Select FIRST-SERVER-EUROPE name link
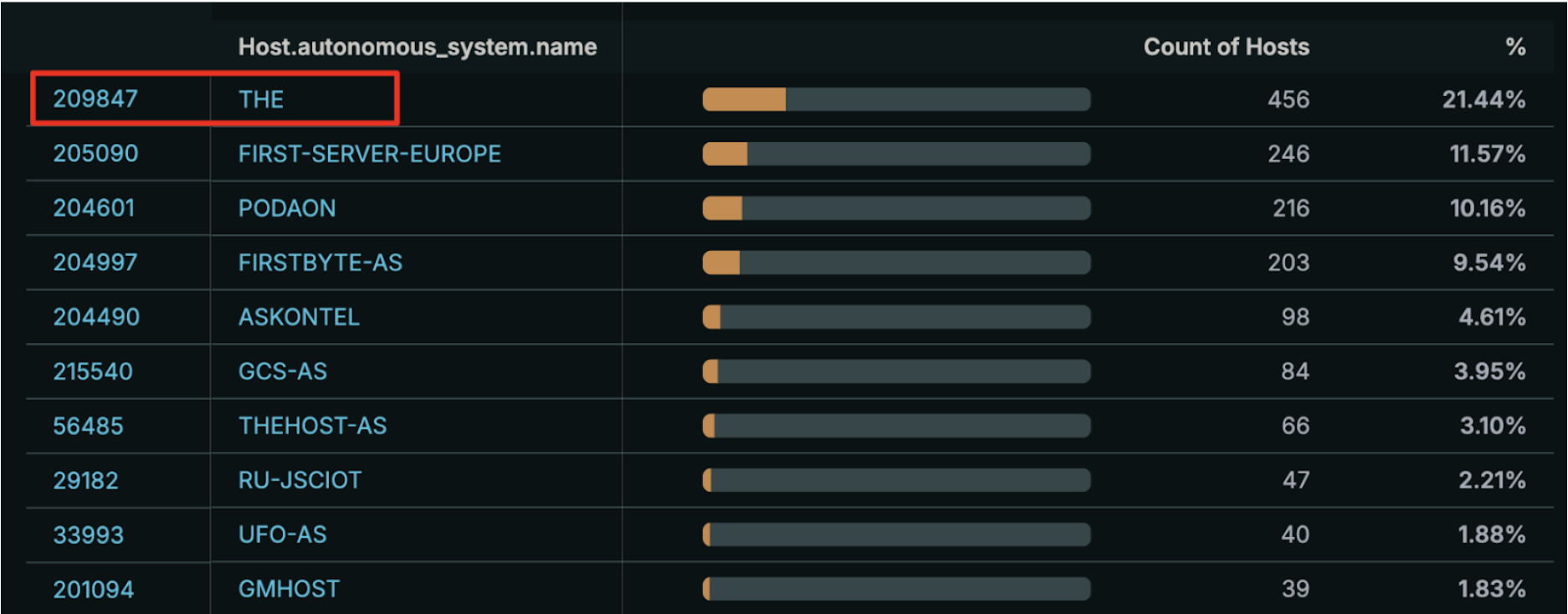Image resolution: width=1568 pixels, height=614 pixels. click(x=369, y=154)
